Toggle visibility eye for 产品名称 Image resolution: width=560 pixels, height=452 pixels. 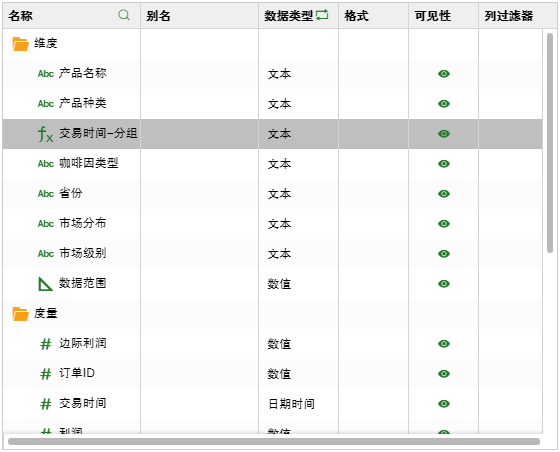tap(444, 74)
